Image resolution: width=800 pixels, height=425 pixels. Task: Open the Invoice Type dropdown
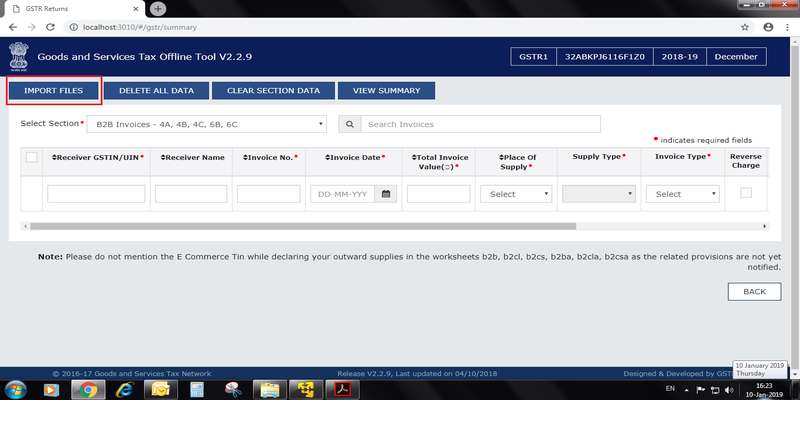point(682,194)
